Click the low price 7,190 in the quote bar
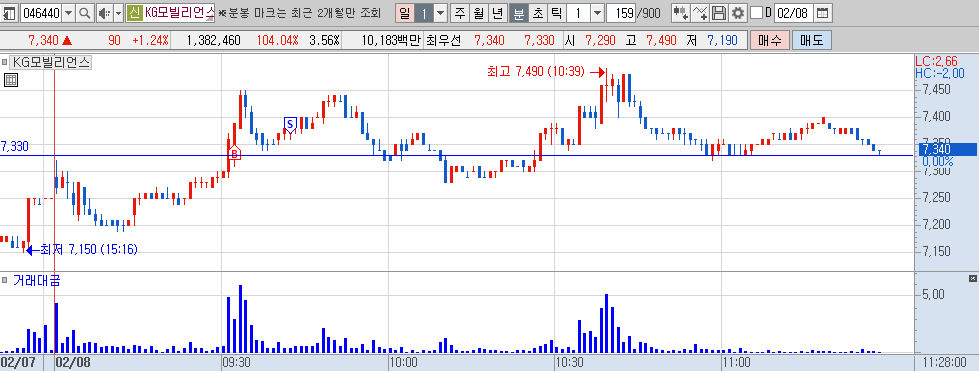 722,41
